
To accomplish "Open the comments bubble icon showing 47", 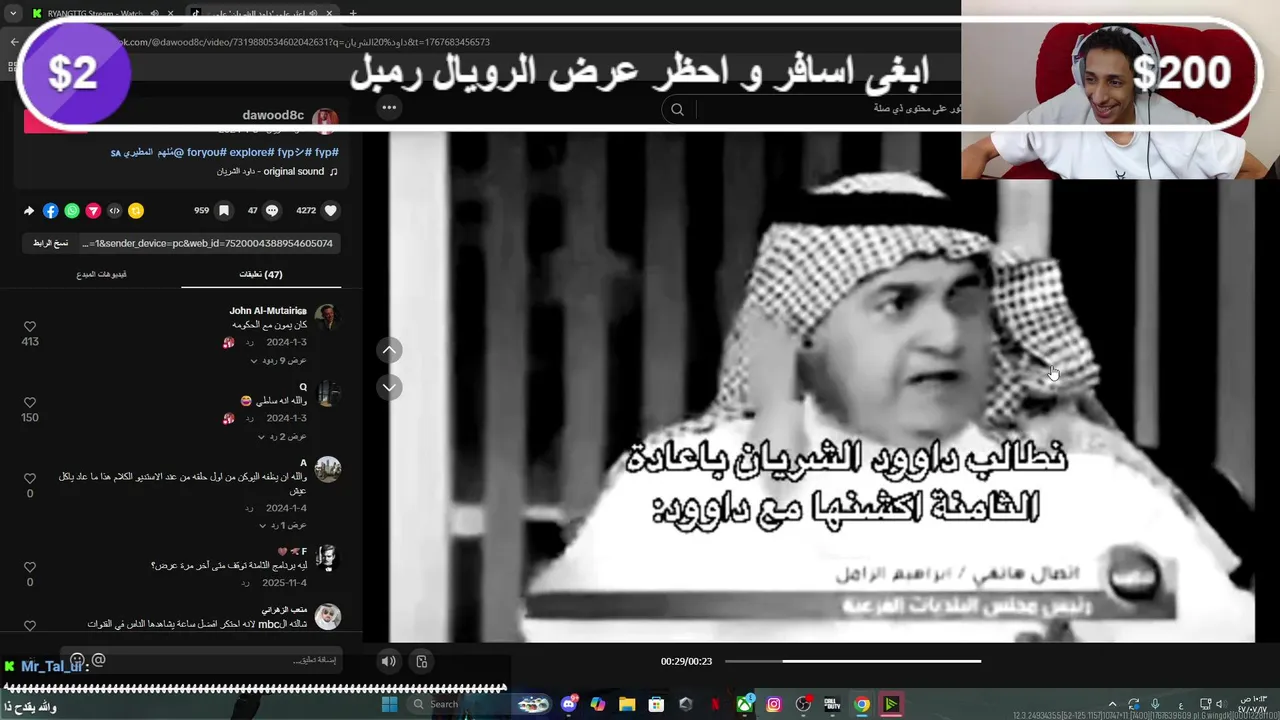I will point(271,211).
